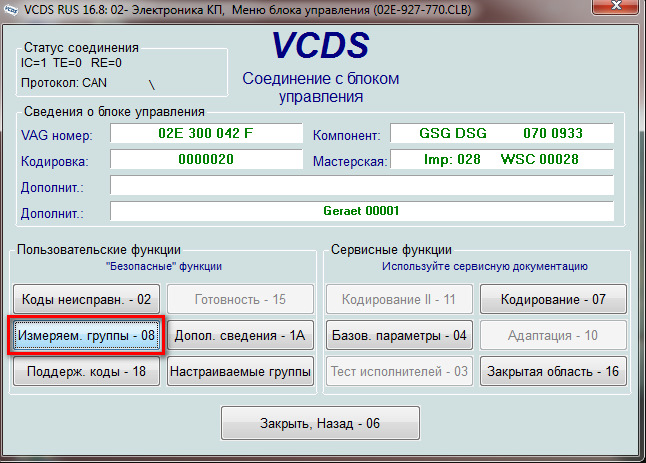Click the Мастерская field WSC 00028

coord(502,159)
